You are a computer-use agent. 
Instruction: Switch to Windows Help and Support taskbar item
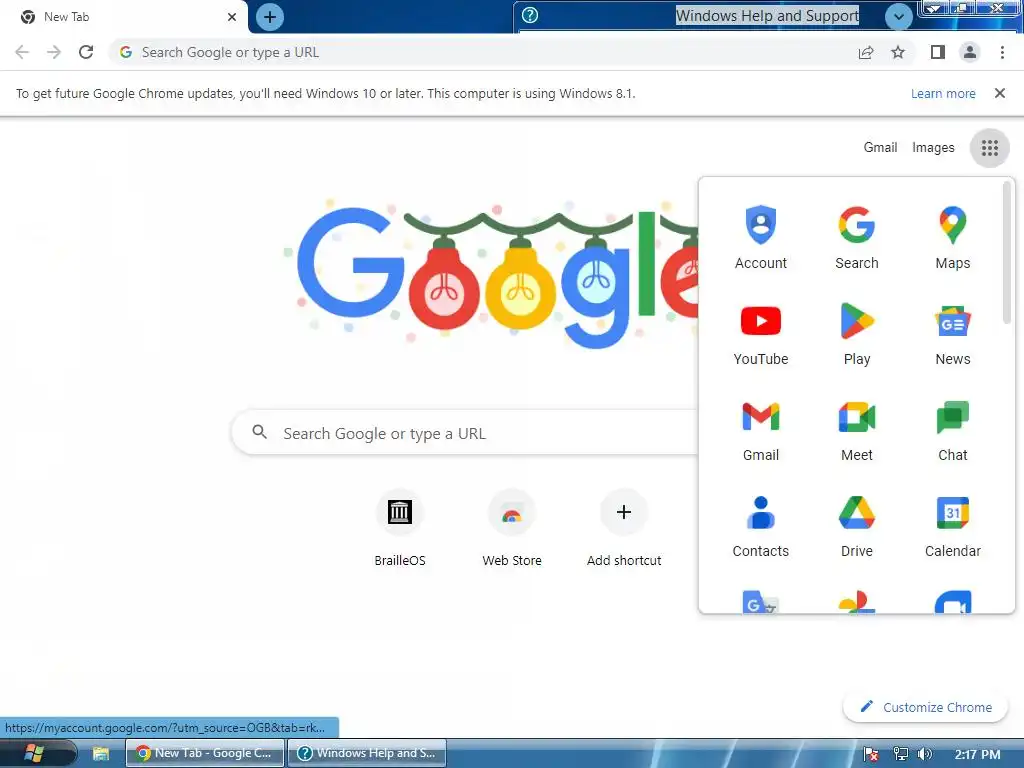[x=366, y=753]
